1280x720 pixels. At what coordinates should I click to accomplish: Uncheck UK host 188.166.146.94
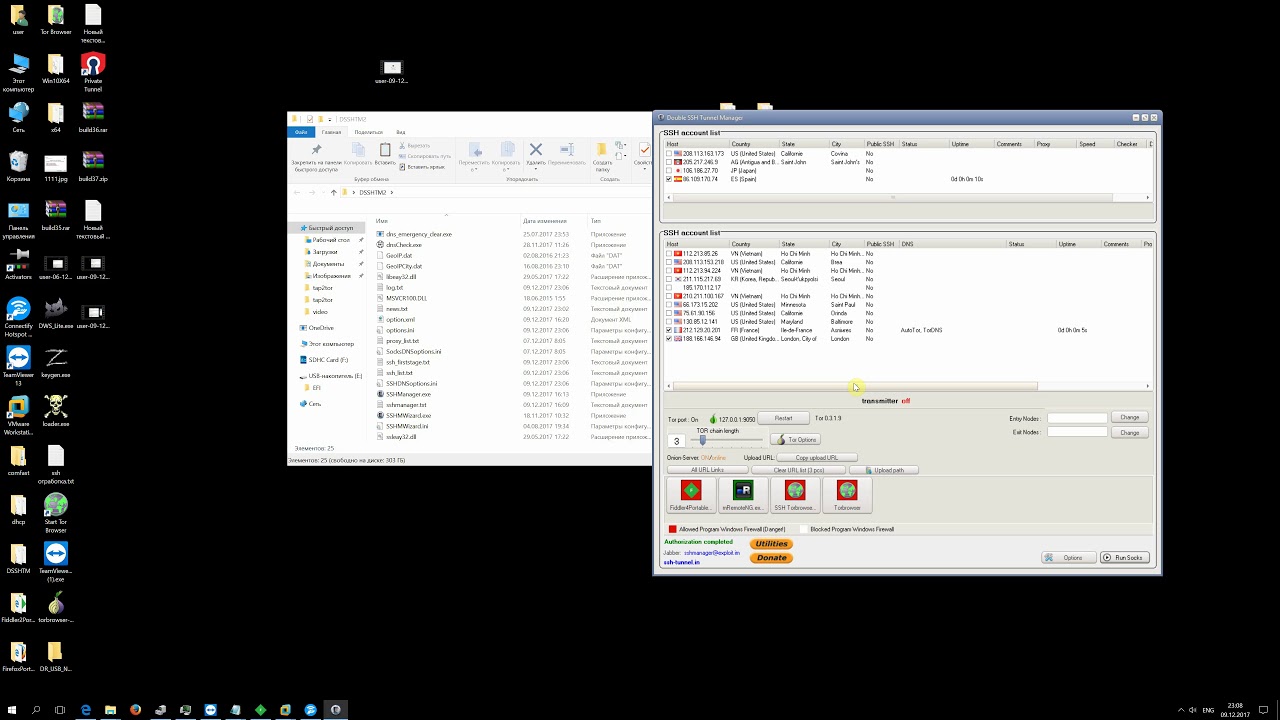click(669, 339)
